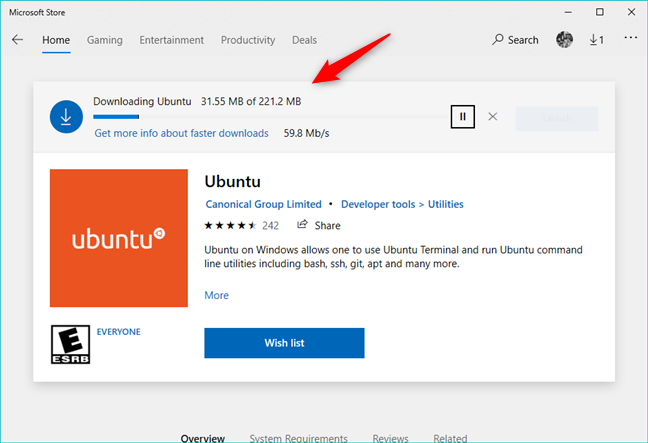Viewport: 648px width, 443px height.
Task: Go back with the left arrow
Action: pos(17,40)
